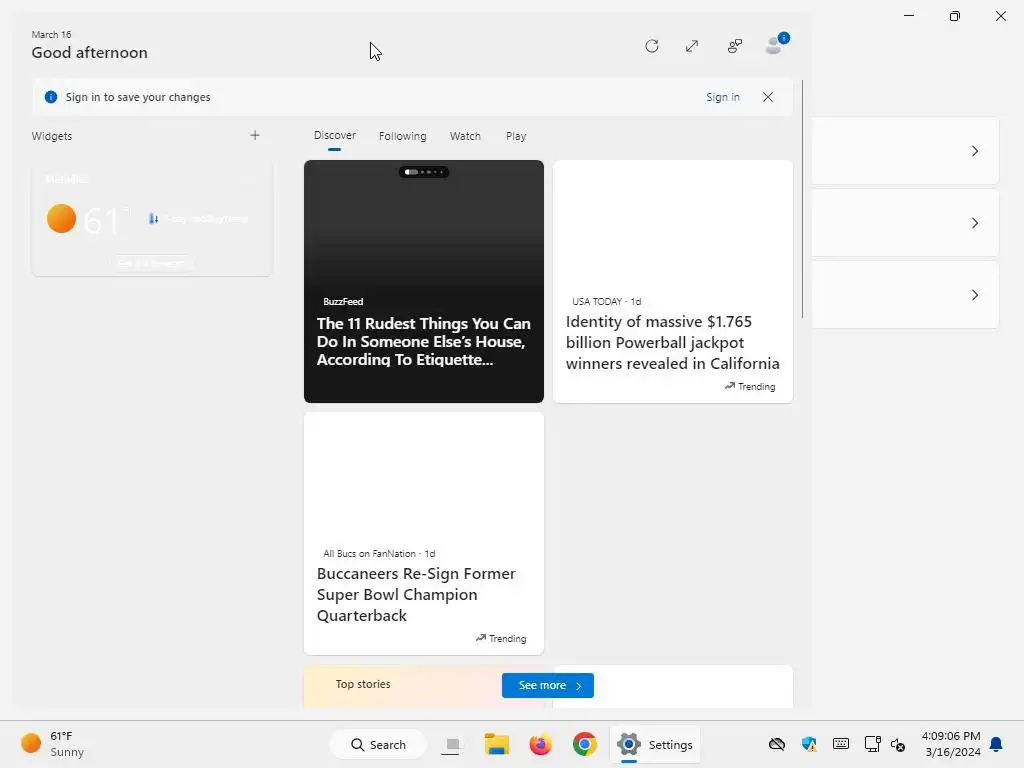The image size is (1024, 768).
Task: Click the muted volume tray icon
Action: click(898, 744)
